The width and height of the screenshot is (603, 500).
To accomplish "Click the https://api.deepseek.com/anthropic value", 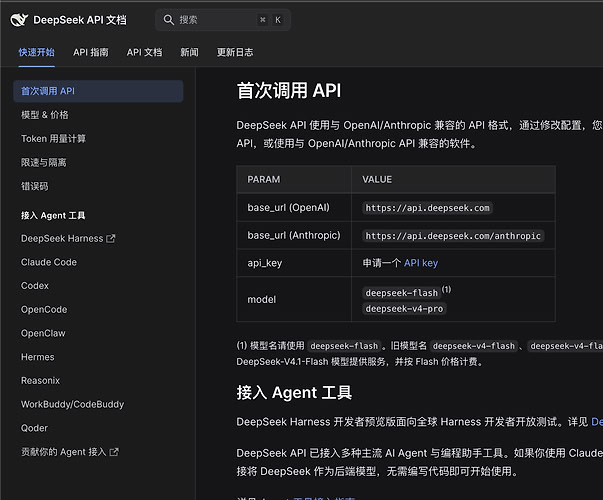I will [453, 236].
